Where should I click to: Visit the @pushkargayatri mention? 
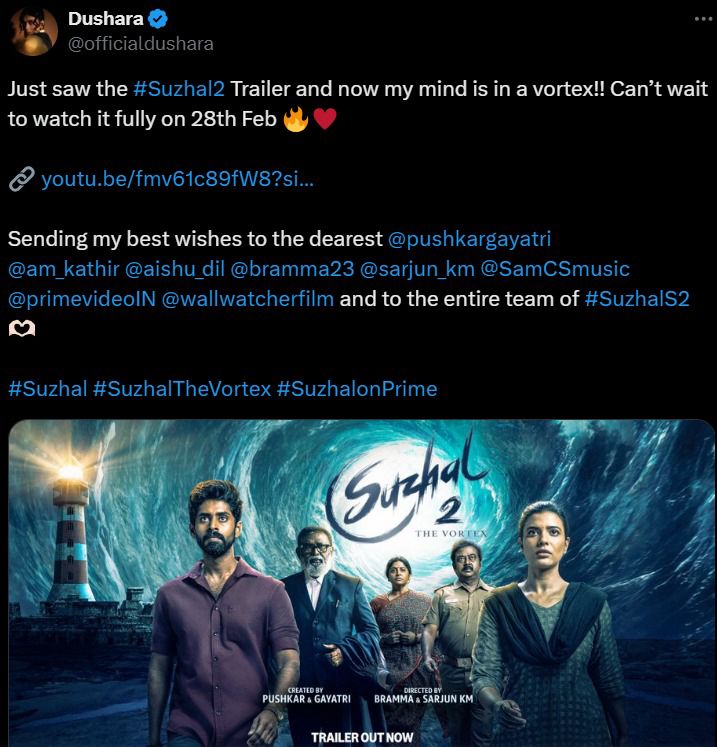(x=469, y=239)
